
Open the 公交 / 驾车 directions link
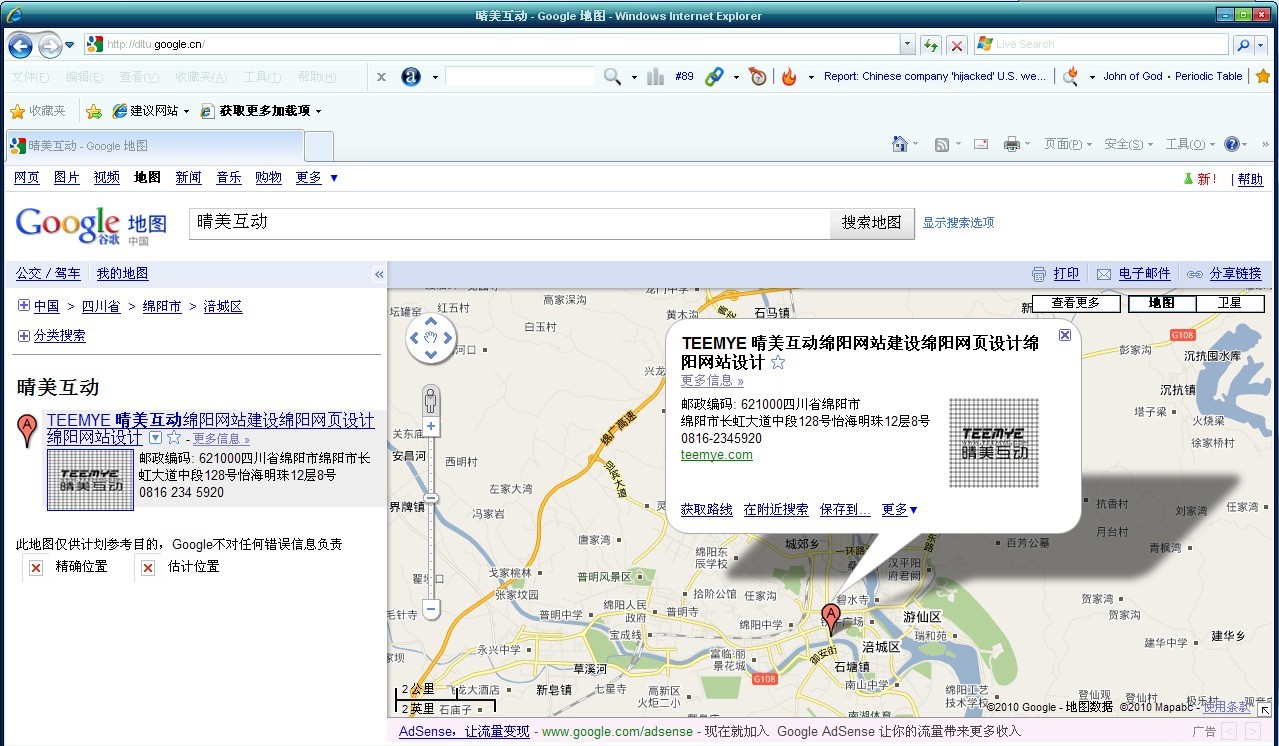coord(48,274)
